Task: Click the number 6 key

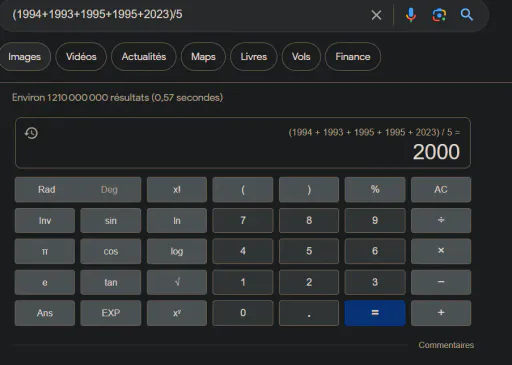Action: (x=375, y=251)
